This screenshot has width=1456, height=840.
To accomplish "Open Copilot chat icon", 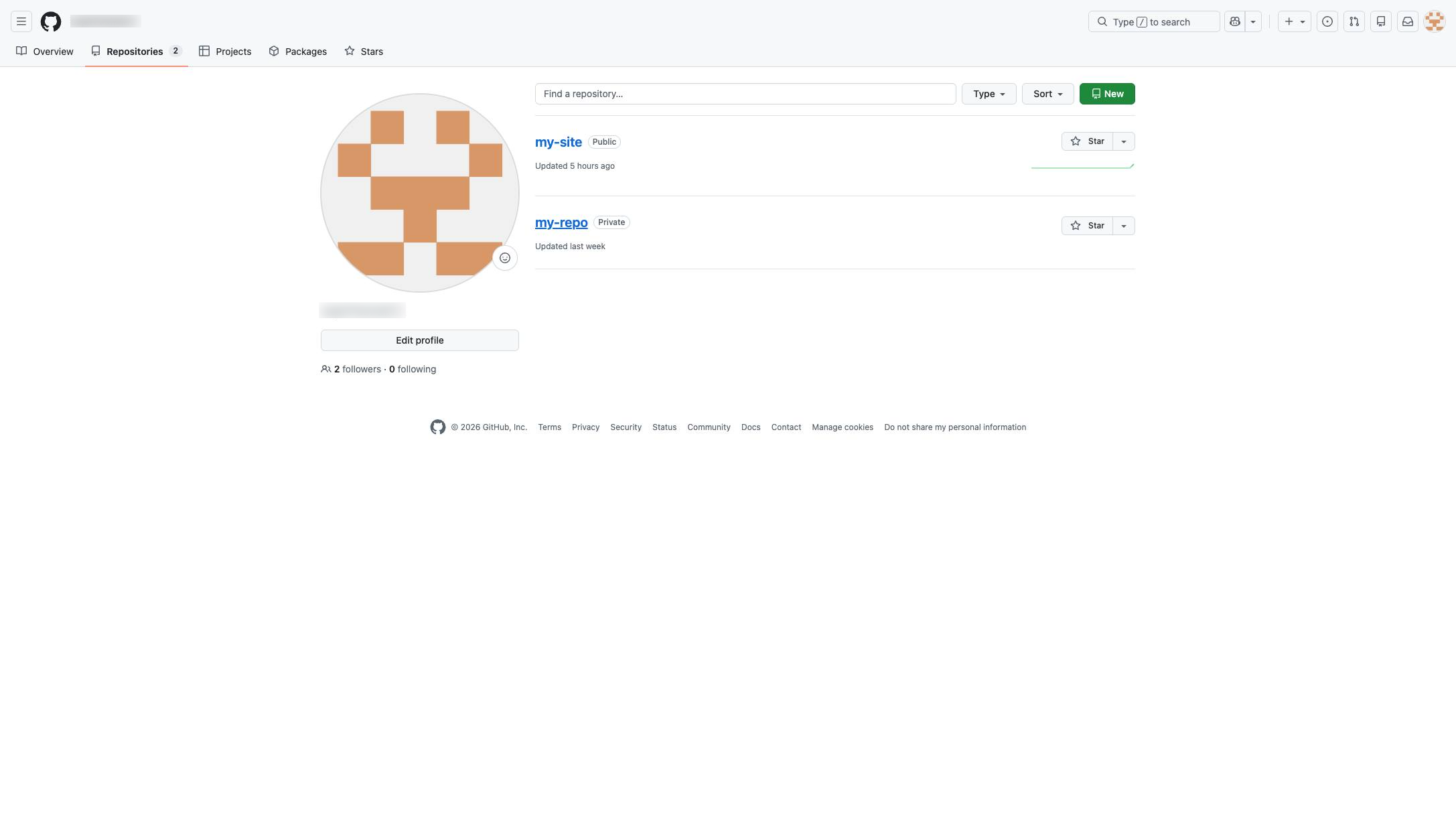I will coord(1235,21).
